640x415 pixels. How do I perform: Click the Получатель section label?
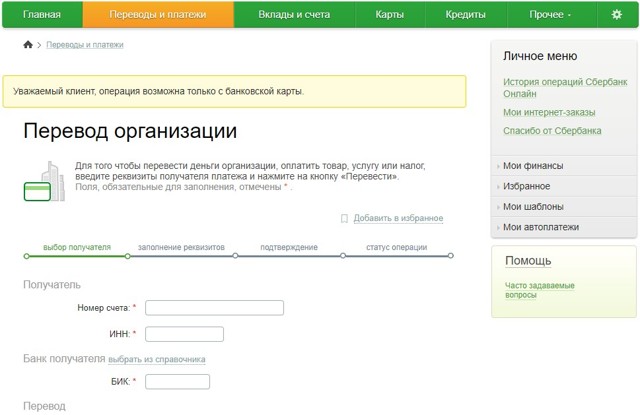tap(52, 285)
